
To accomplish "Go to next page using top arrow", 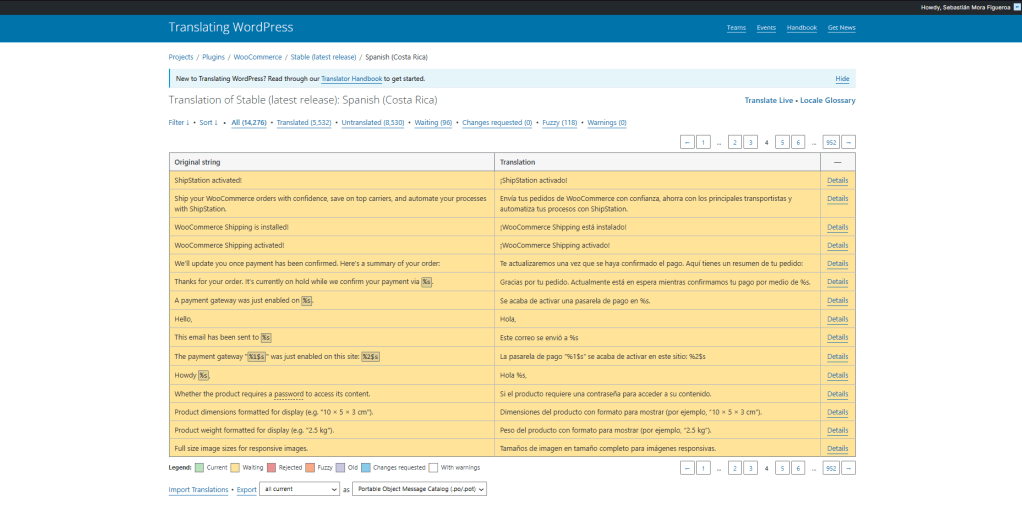I will (x=848, y=142).
